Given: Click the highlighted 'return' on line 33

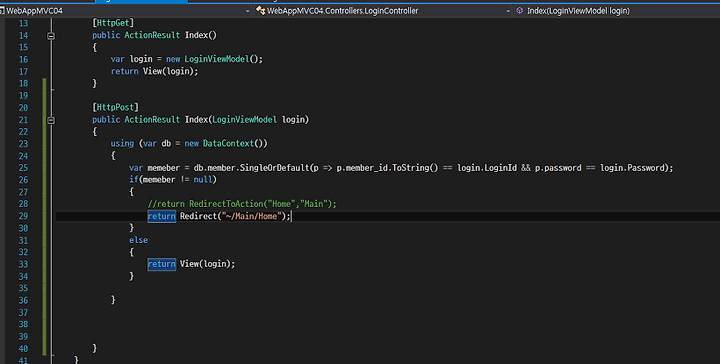Looking at the screenshot, I should 162,264.
